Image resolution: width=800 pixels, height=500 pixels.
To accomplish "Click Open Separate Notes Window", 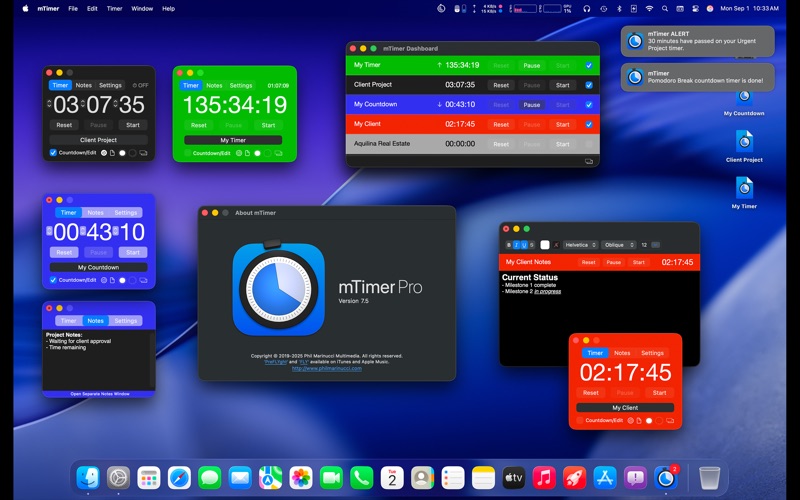I will (x=99, y=394).
